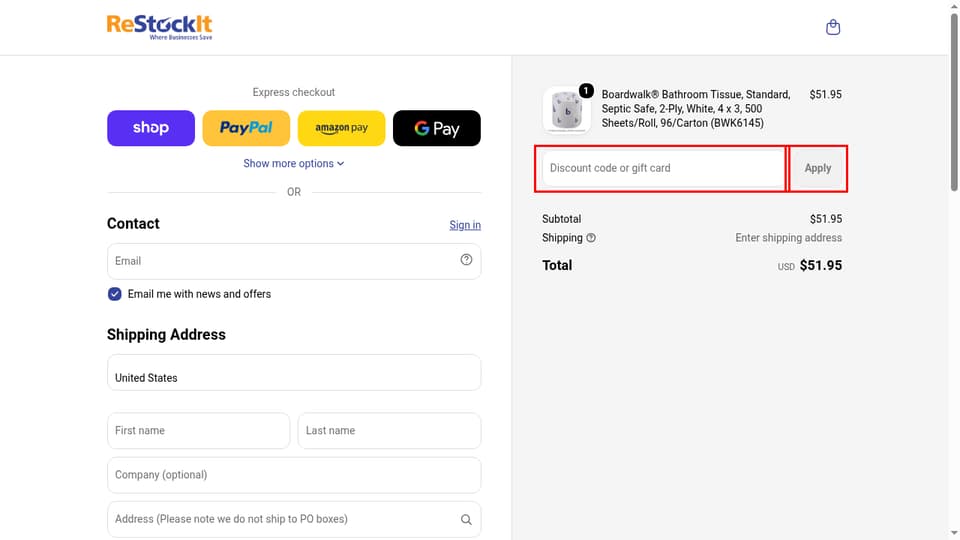
Task: Choose Google Pay express checkout
Action: 437,128
